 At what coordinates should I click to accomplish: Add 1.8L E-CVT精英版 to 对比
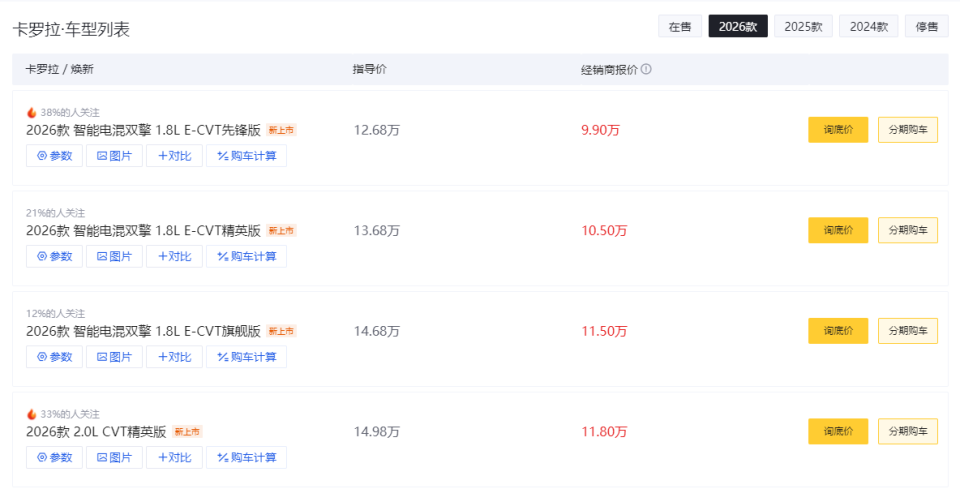tap(174, 256)
